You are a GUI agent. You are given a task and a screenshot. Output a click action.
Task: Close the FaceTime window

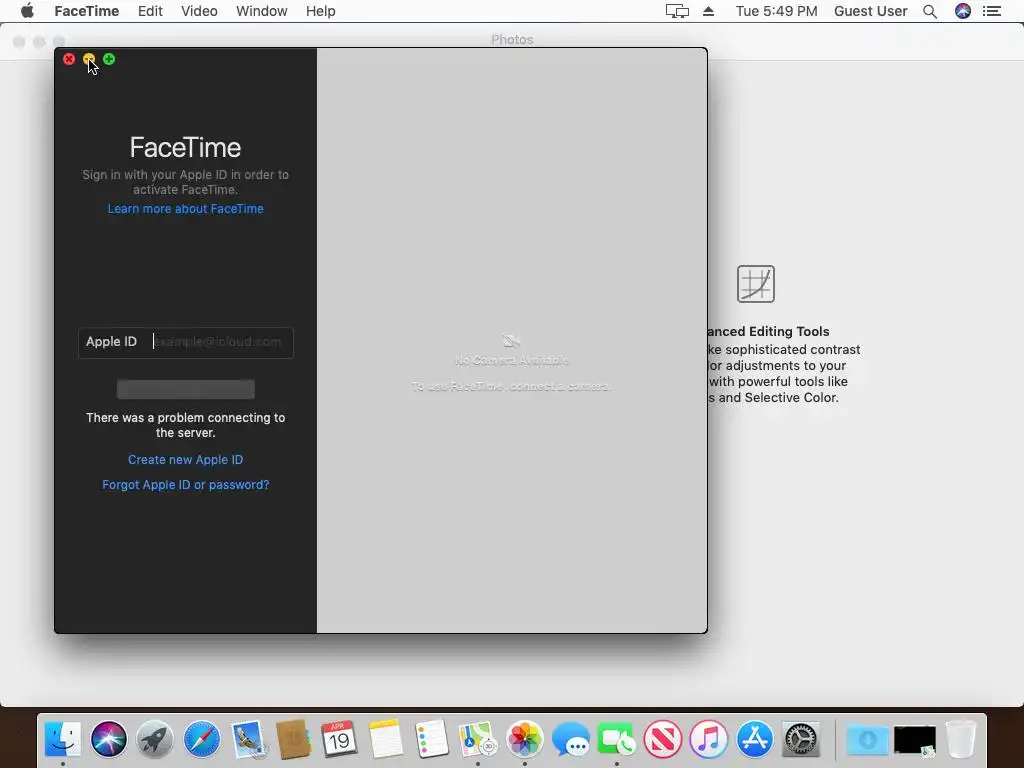click(x=69, y=59)
